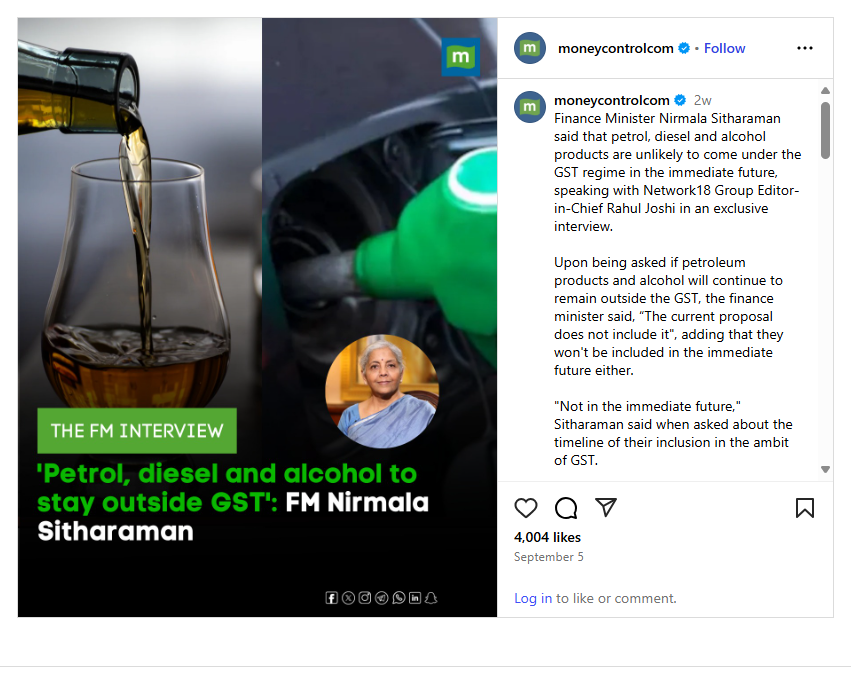Click the Moneycontrol logo on the post image
The height and width of the screenshot is (676, 851).
click(x=460, y=56)
